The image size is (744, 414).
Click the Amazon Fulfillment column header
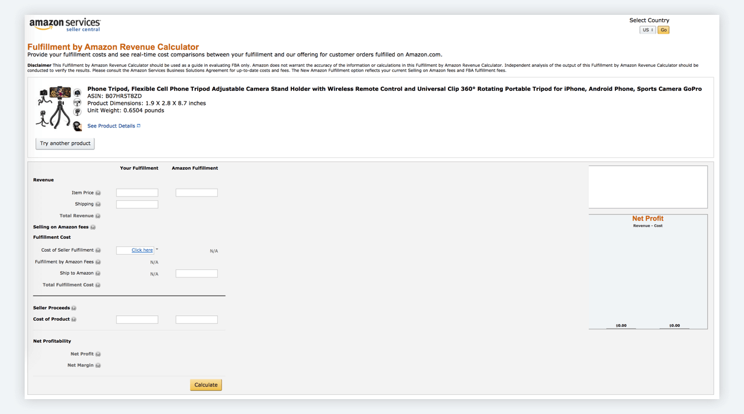click(x=195, y=168)
